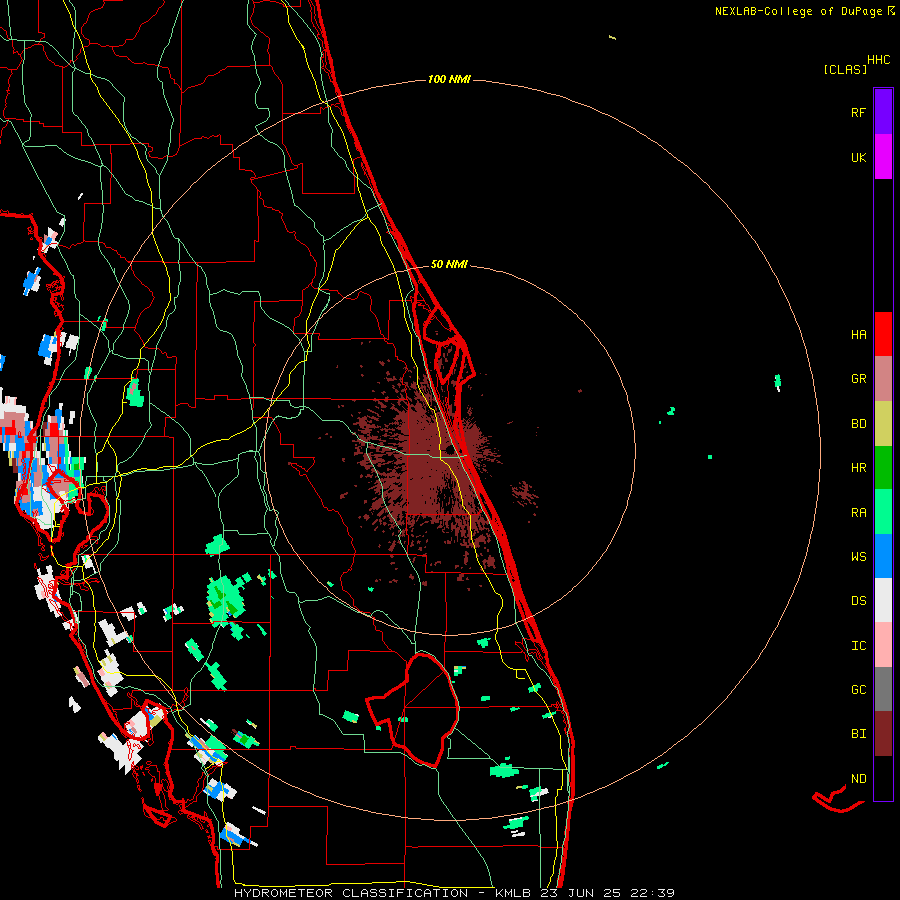Click the HA red legend swatch
Screen dimensions: 900x900
tap(883, 334)
